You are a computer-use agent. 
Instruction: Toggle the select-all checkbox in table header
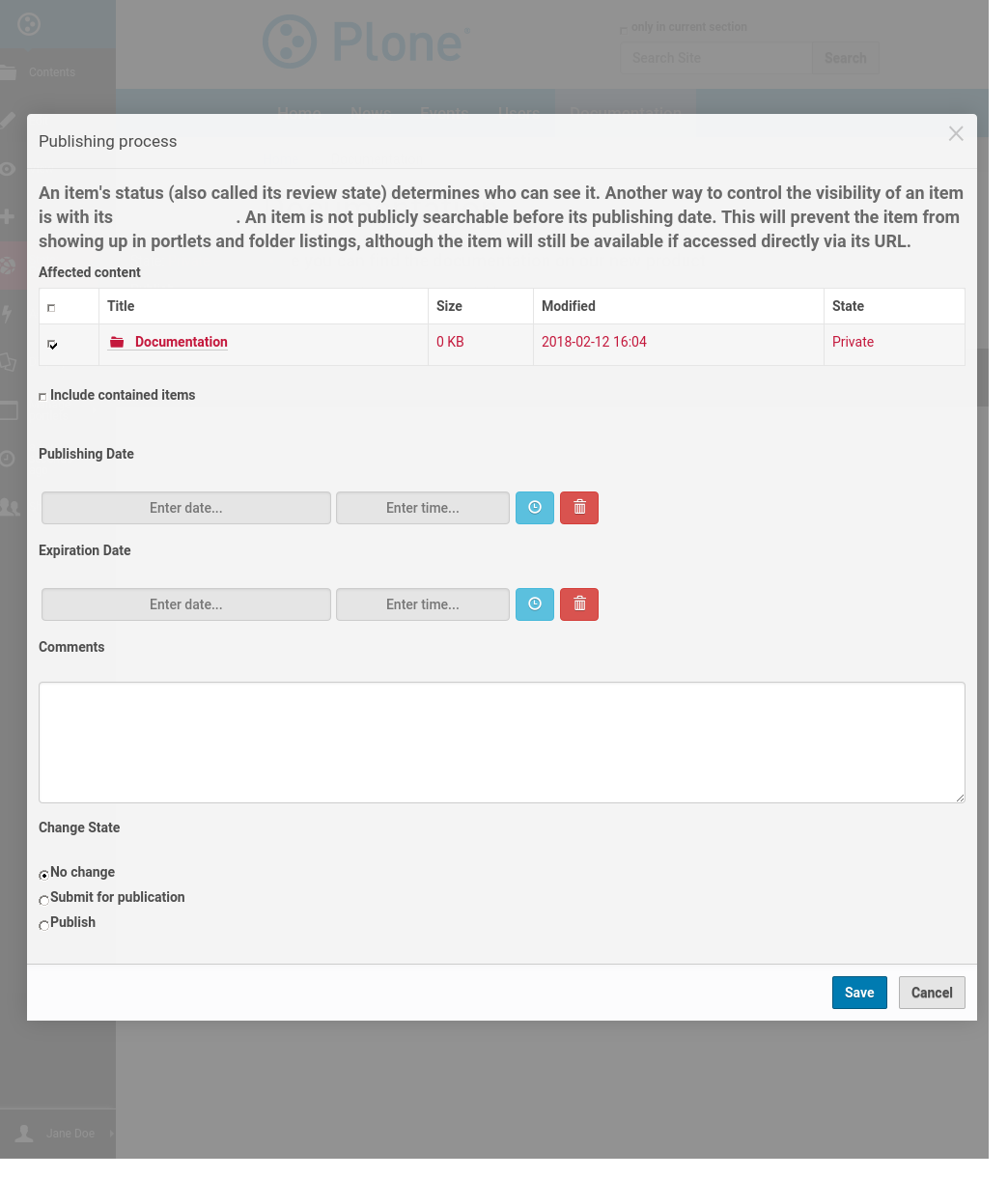click(x=51, y=308)
